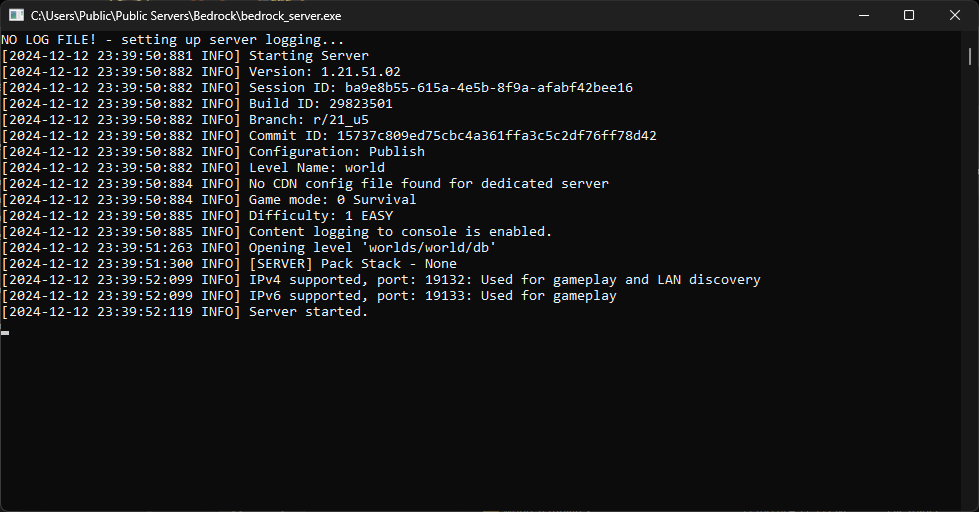
Task: Click the "Configuration: Publish" line
Action: tap(336, 152)
